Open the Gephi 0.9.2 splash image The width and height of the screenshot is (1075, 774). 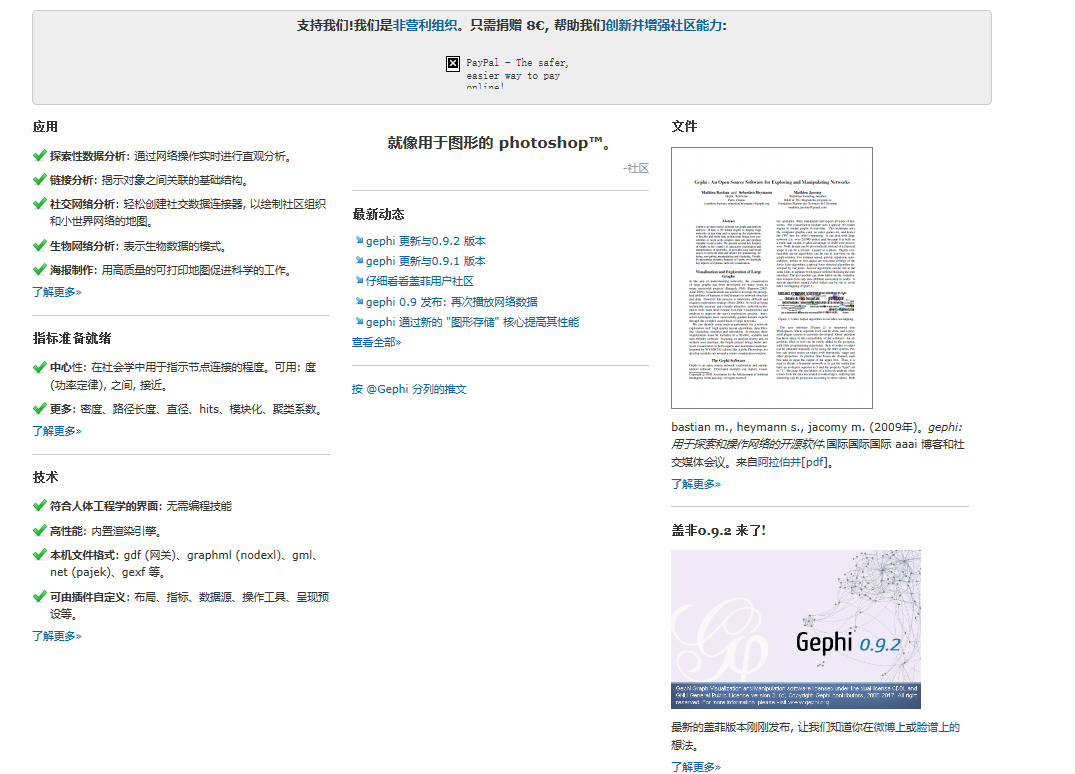(796, 629)
